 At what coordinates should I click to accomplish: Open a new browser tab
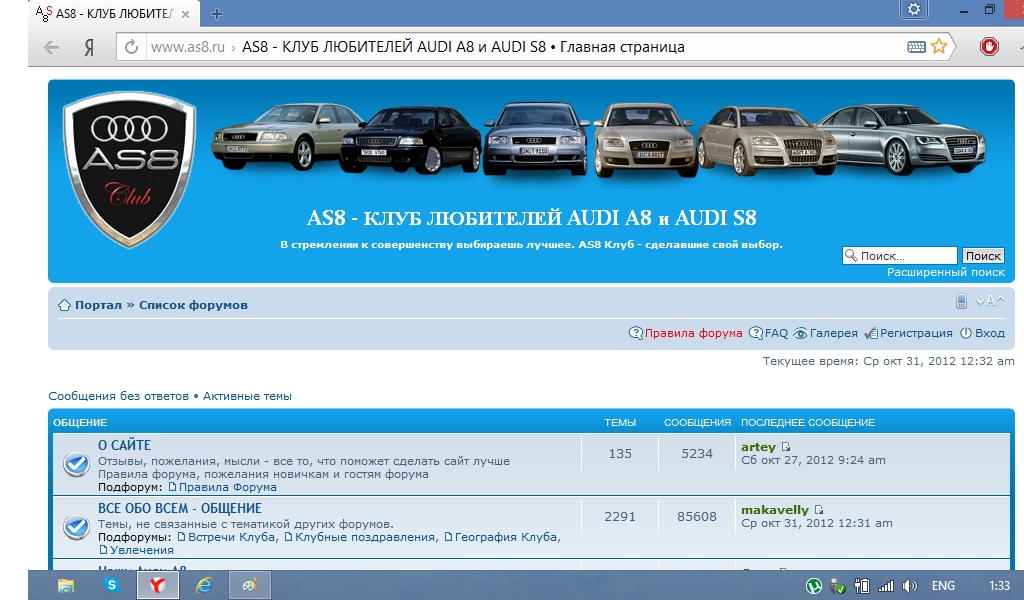(217, 13)
